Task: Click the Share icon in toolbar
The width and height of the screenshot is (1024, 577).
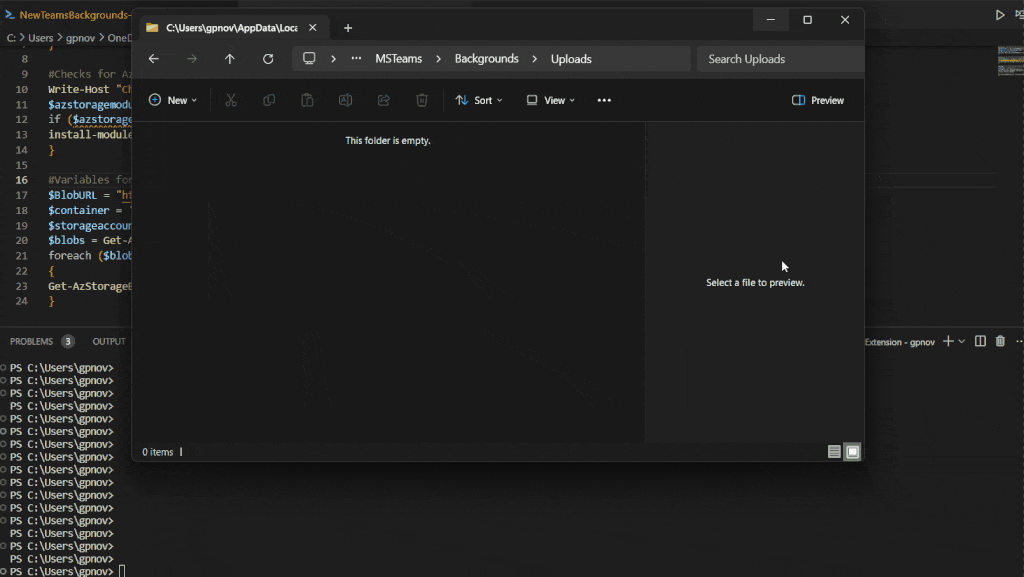Action: (x=383, y=100)
